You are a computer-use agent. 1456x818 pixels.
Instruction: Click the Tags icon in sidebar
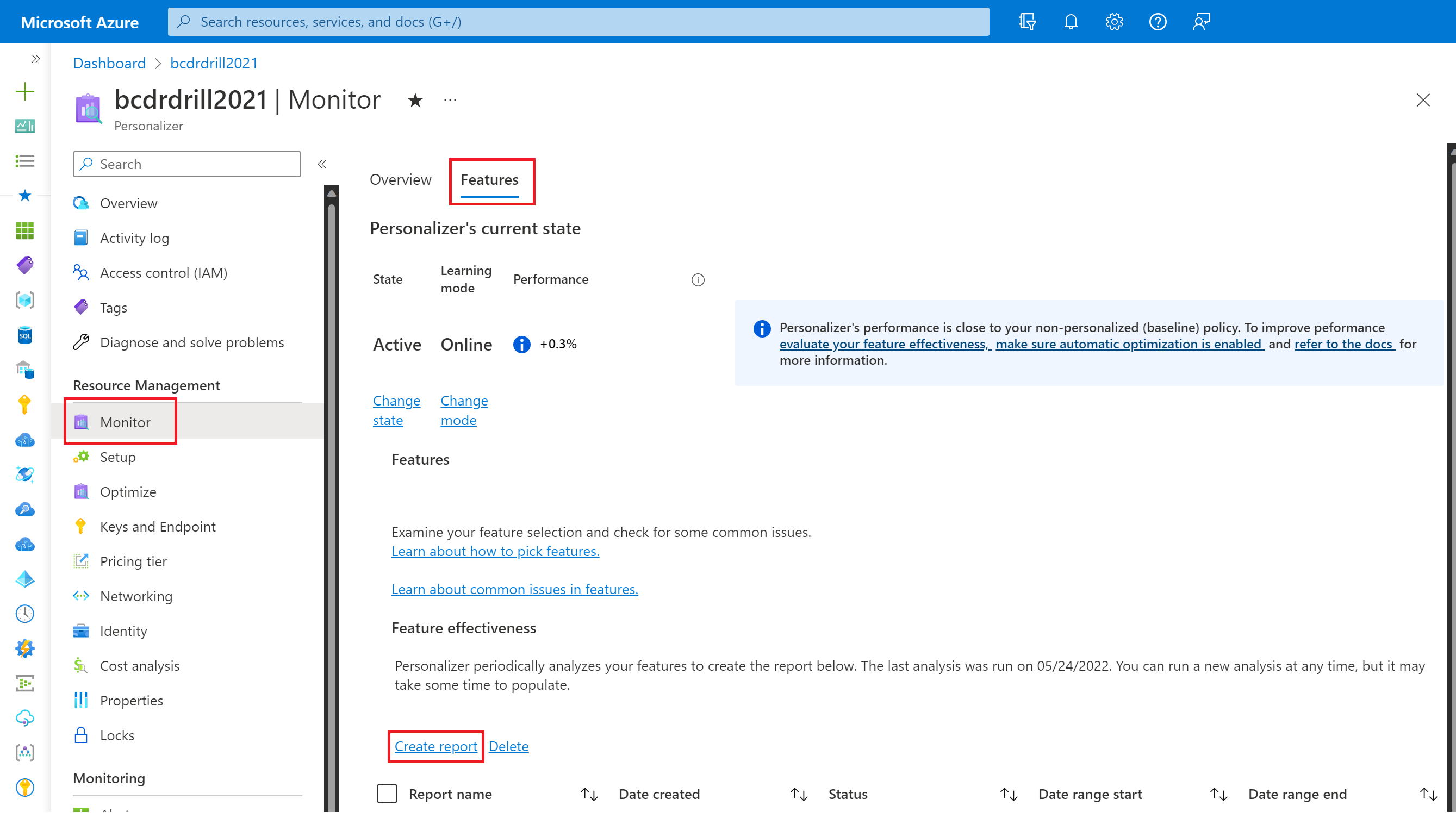[x=83, y=306]
